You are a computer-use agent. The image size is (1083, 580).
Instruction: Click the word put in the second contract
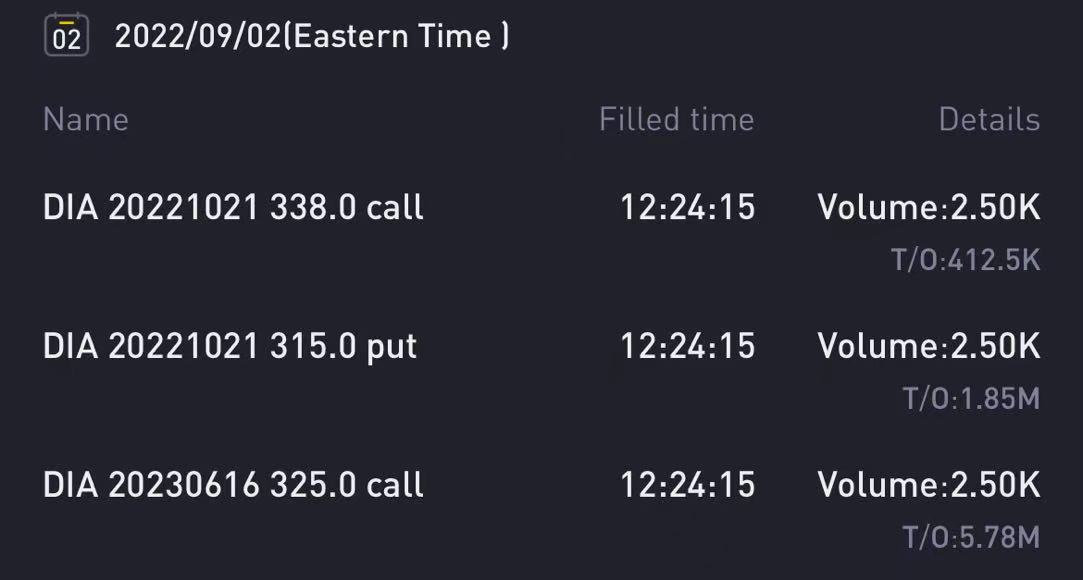[x=392, y=347]
